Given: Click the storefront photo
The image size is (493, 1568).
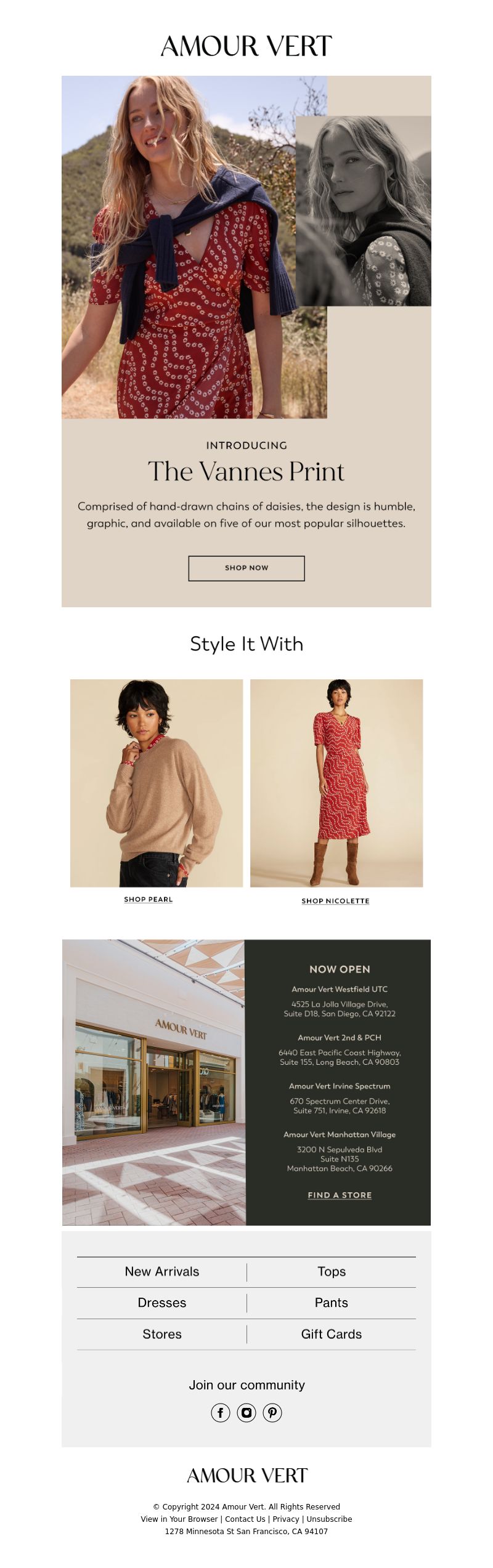Looking at the screenshot, I should tap(154, 1082).
